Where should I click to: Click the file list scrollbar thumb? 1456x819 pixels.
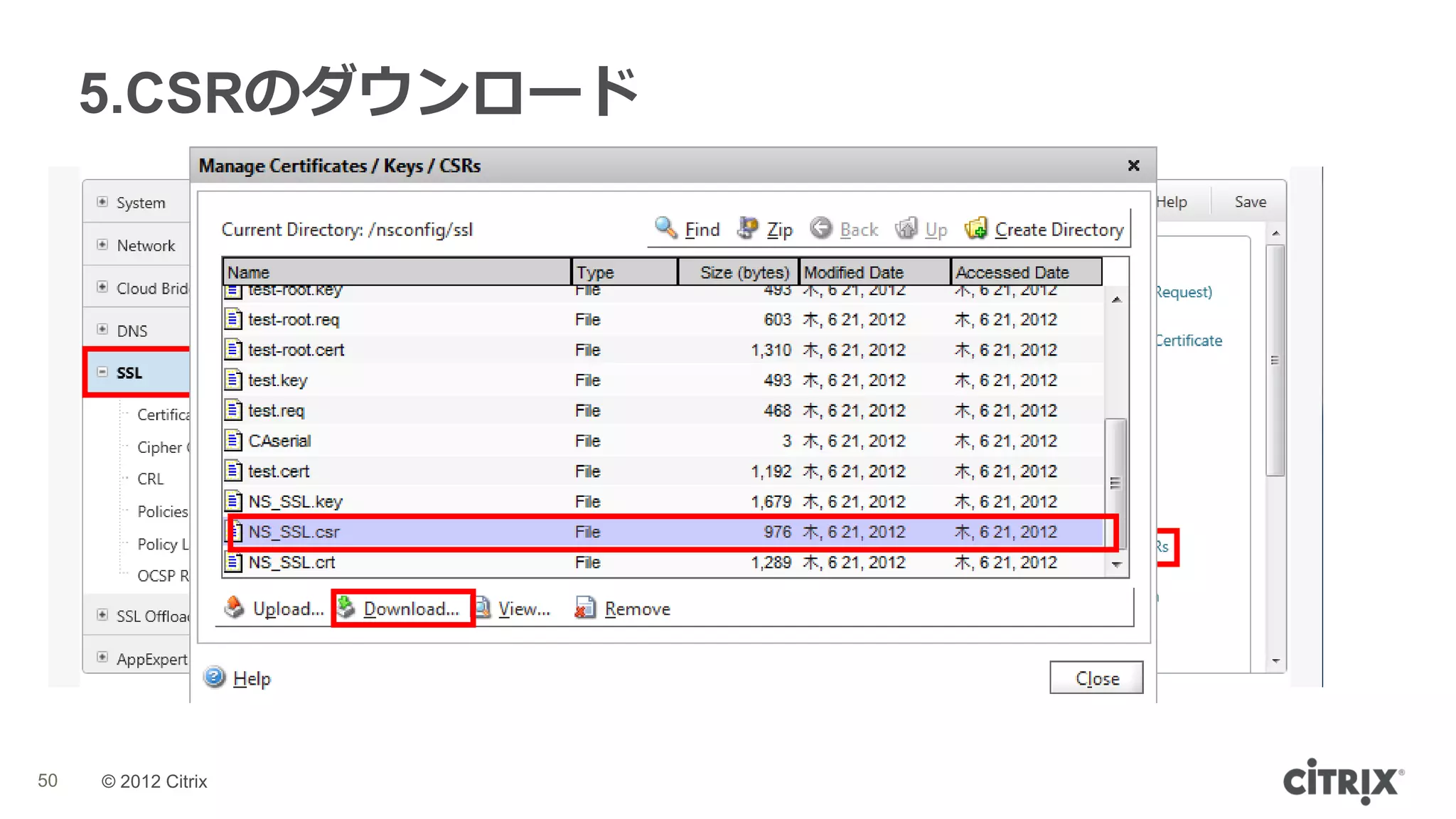[1115, 483]
